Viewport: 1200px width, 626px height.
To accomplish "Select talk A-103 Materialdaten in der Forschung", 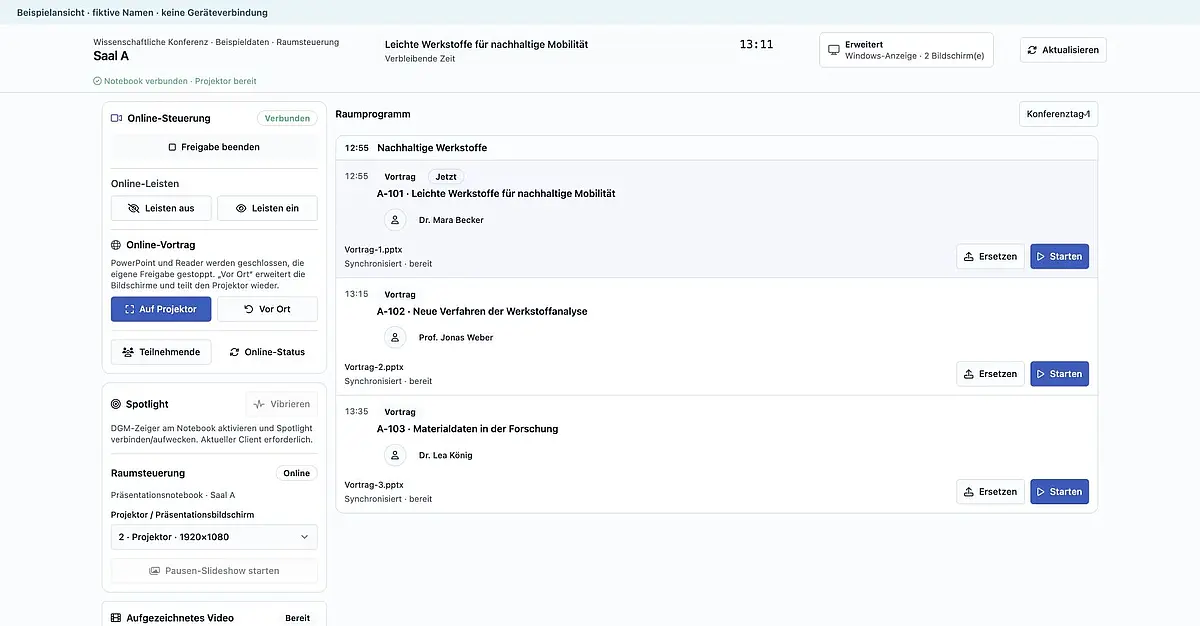I will point(467,429).
